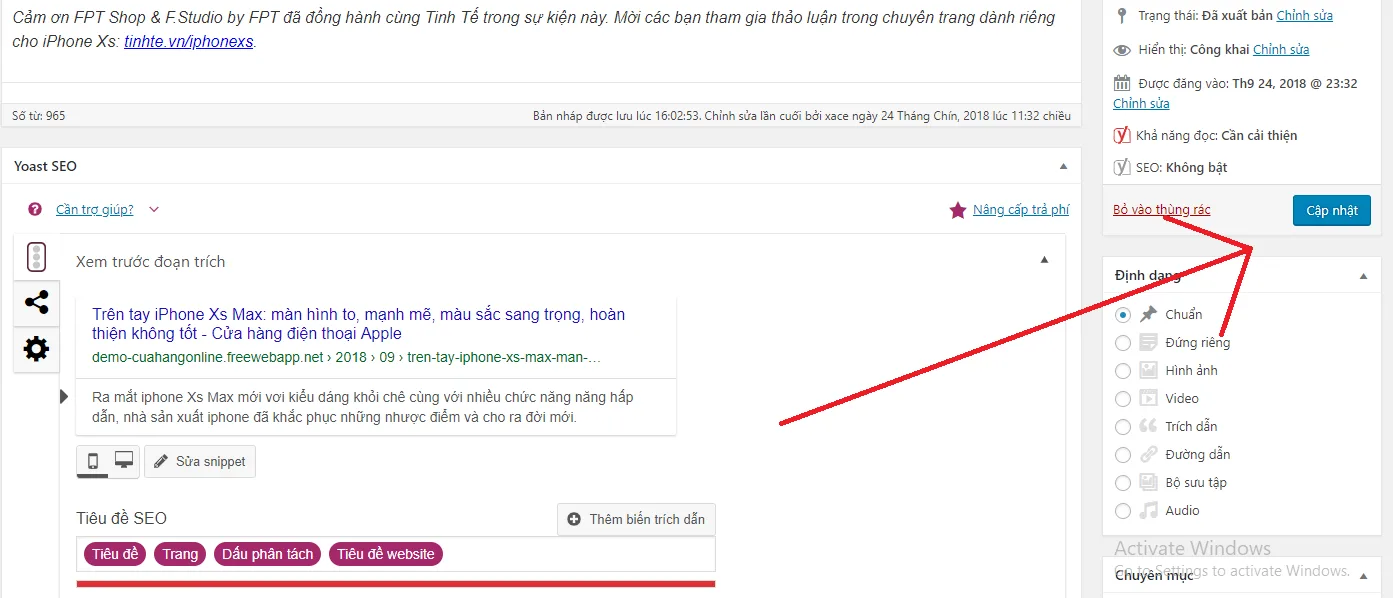This screenshot has height=598, width=1393.
Task: Click inside the Tiêu đề SEO input field
Action: [x=396, y=555]
